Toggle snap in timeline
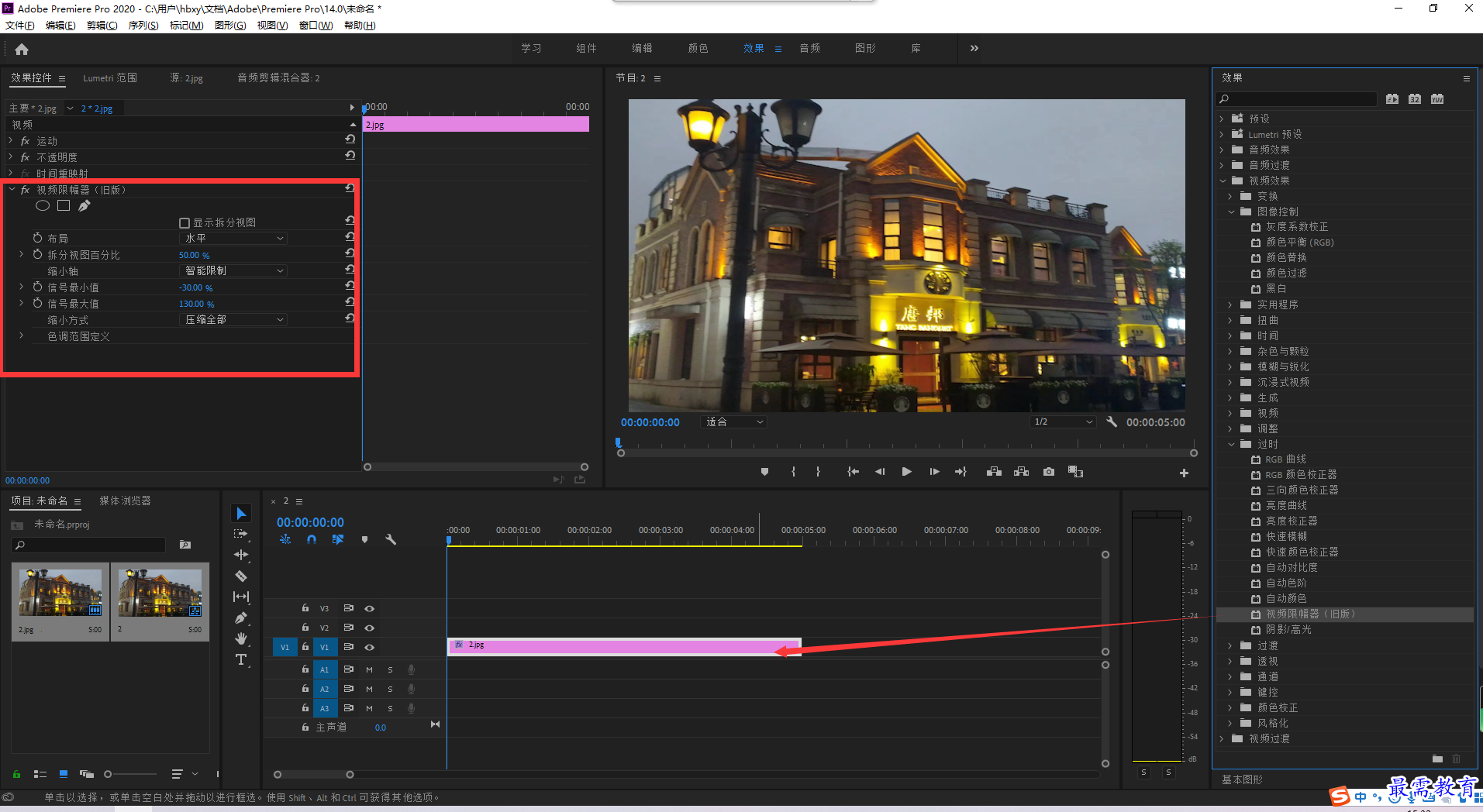This screenshot has height=812, width=1483. (x=312, y=539)
